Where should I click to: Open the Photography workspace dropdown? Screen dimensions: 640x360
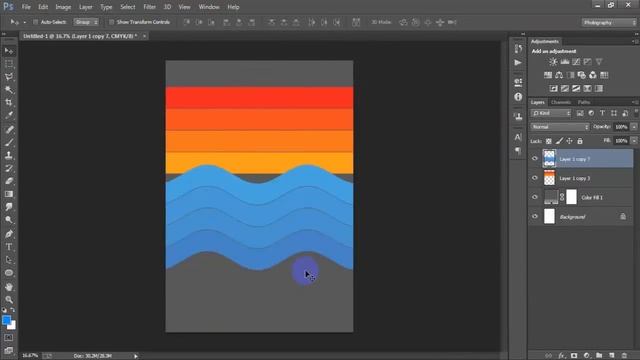tap(609, 22)
